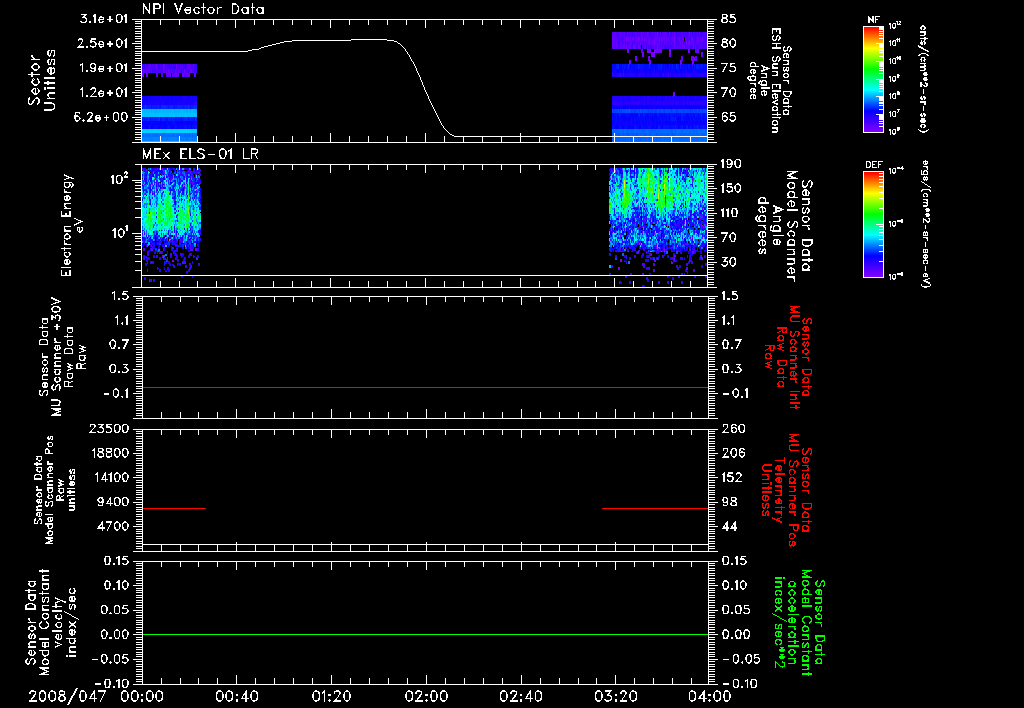Click the '9400' scanner position tick label
Image resolution: width=1024 pixels, height=708 pixels.
point(112,502)
